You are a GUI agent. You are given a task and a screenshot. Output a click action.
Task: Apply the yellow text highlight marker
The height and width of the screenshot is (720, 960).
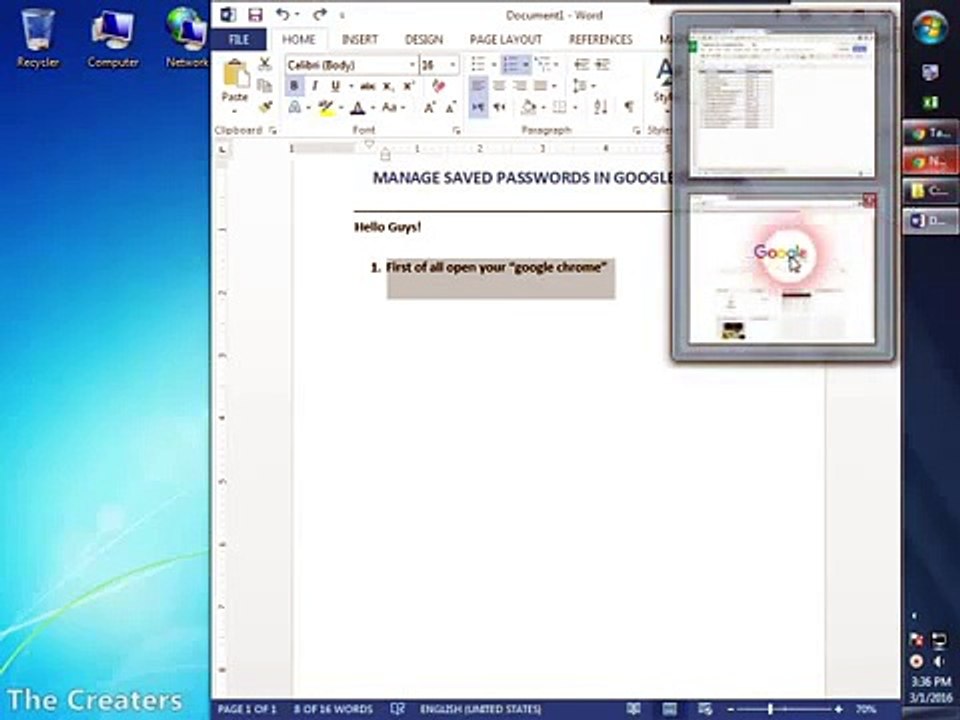[x=326, y=108]
